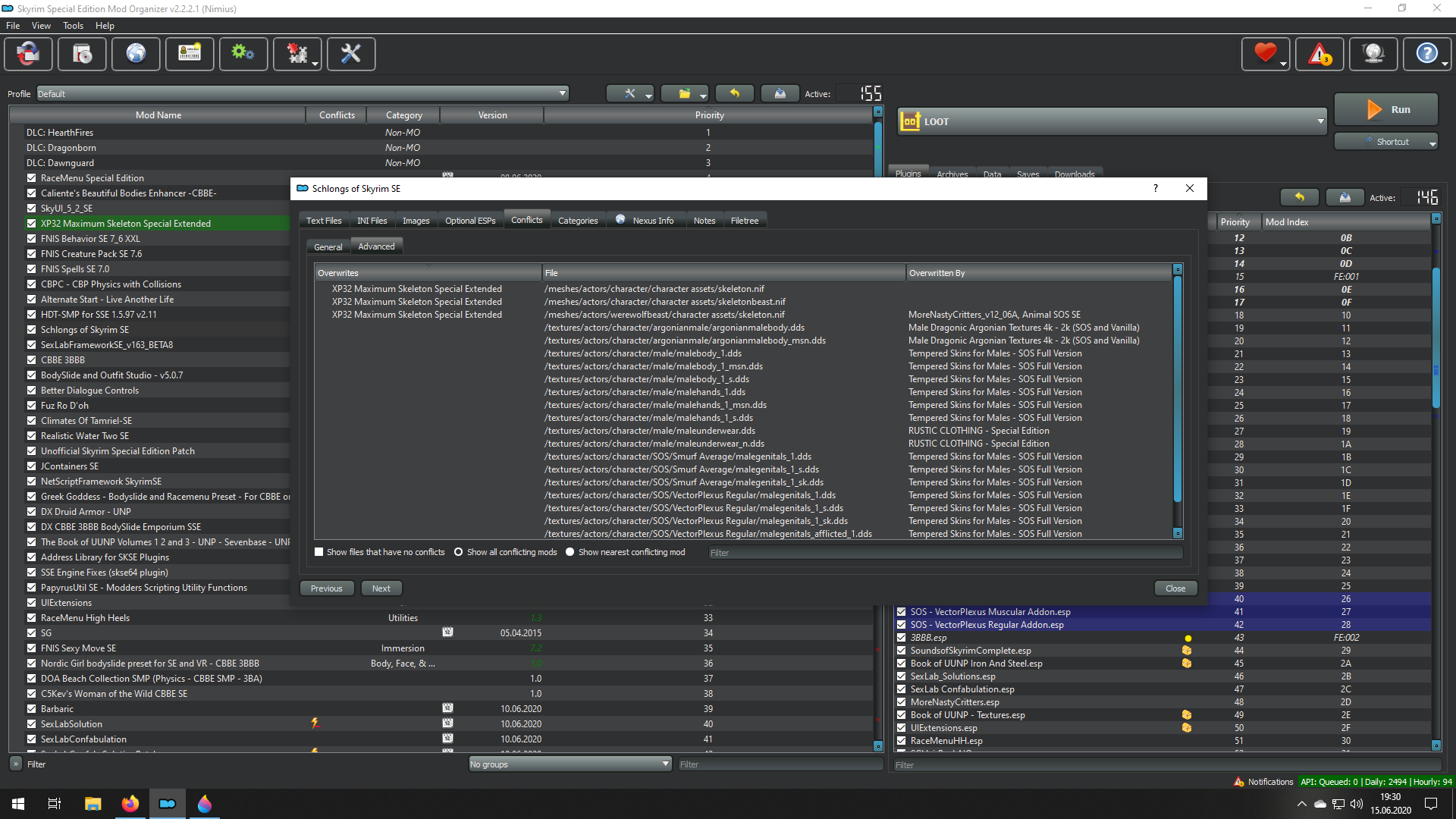The height and width of the screenshot is (819, 1456).
Task: Click the conflicts Filter input field
Action: pos(945,553)
